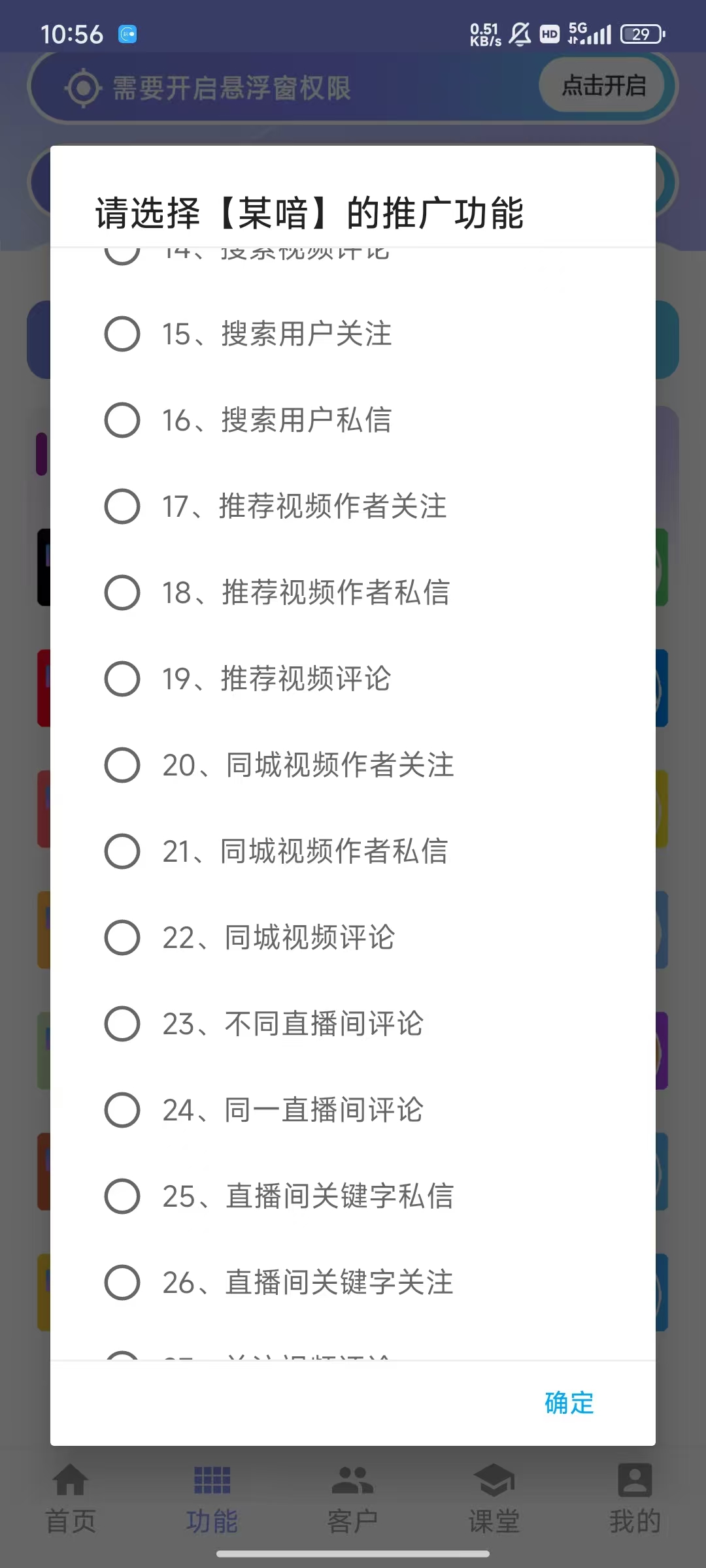Select 21、同城视频作者私信 radio button
This screenshot has height=1568, width=706.
122,851
